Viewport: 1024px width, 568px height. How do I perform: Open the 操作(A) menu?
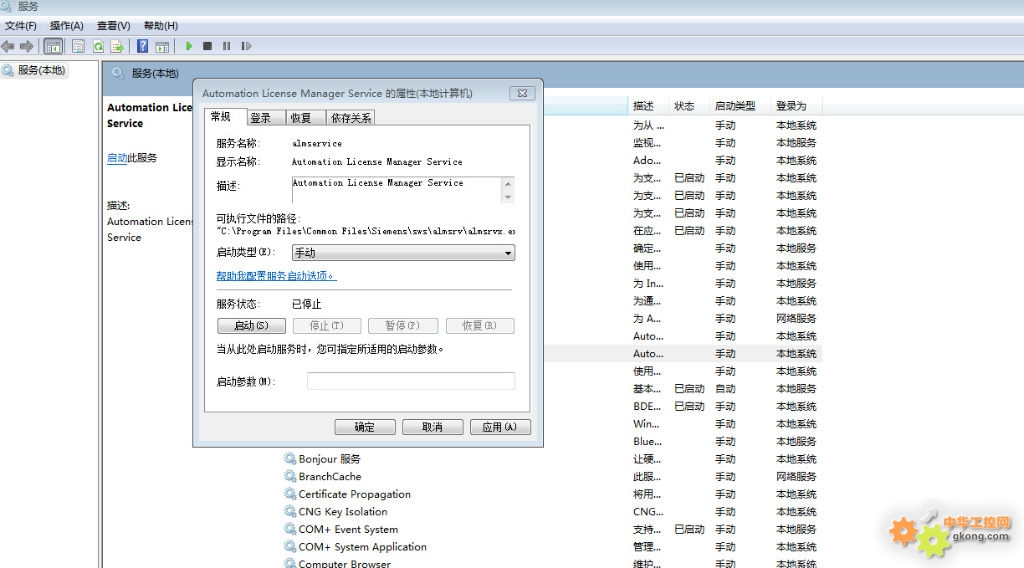pos(67,26)
